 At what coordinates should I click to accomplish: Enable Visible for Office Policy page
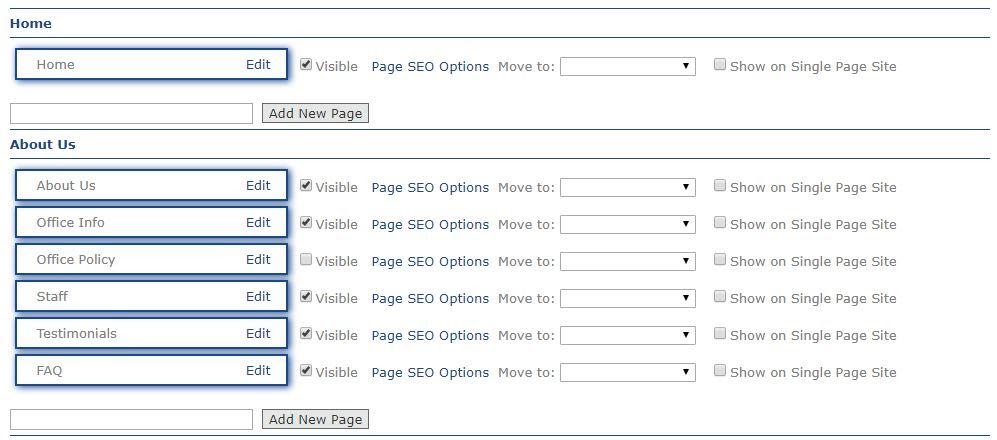(x=306, y=260)
